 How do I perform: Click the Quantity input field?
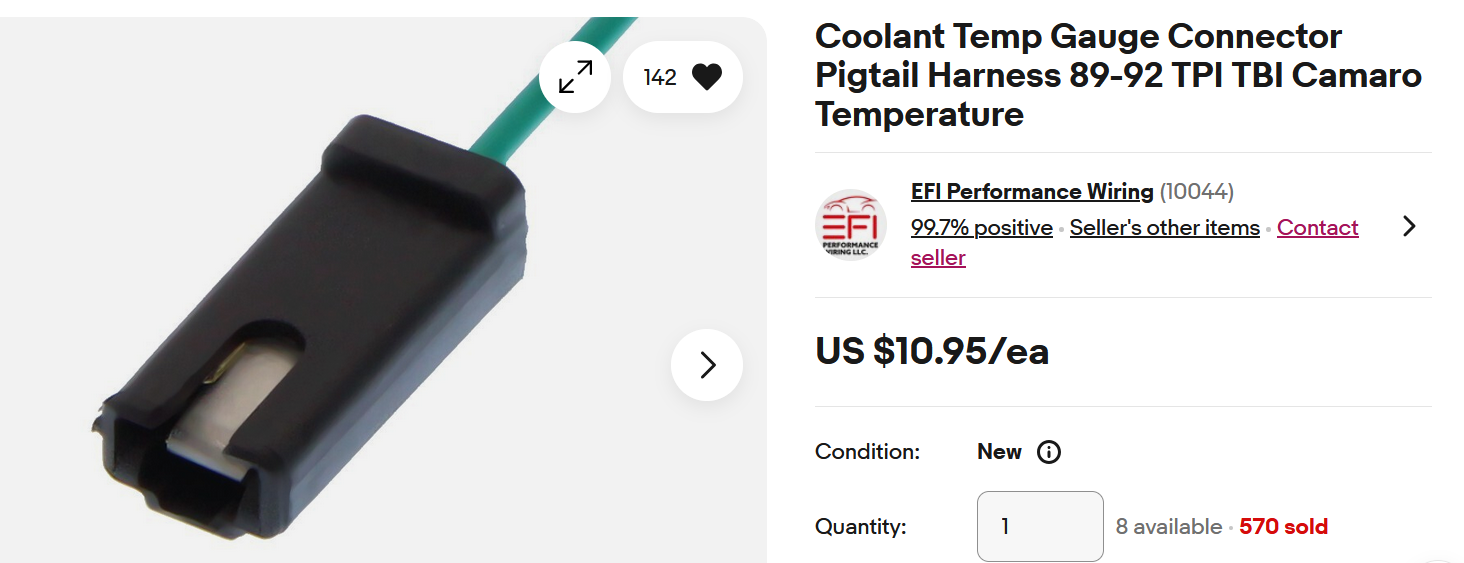pyautogui.click(x=1040, y=526)
